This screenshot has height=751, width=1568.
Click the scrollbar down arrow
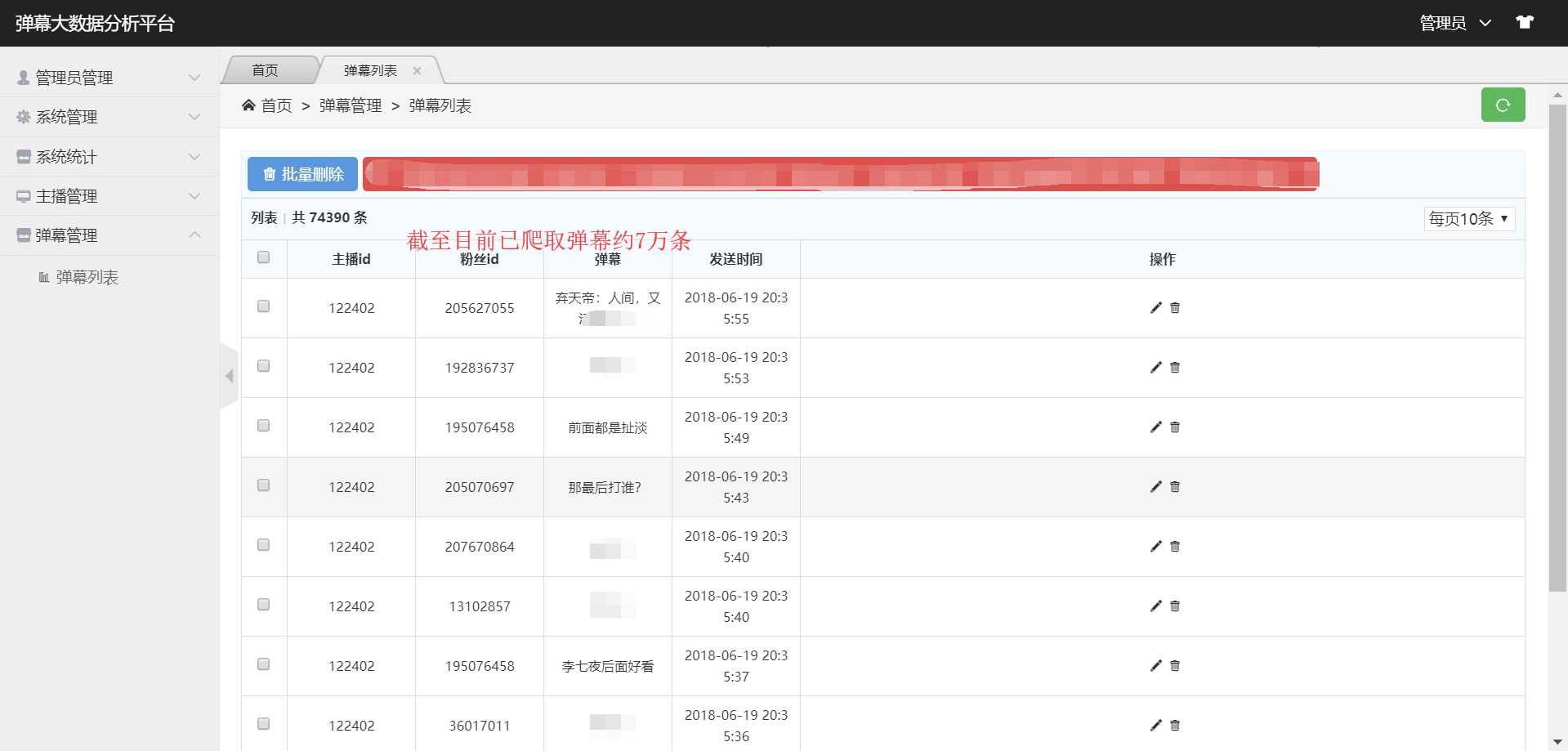[x=1557, y=742]
